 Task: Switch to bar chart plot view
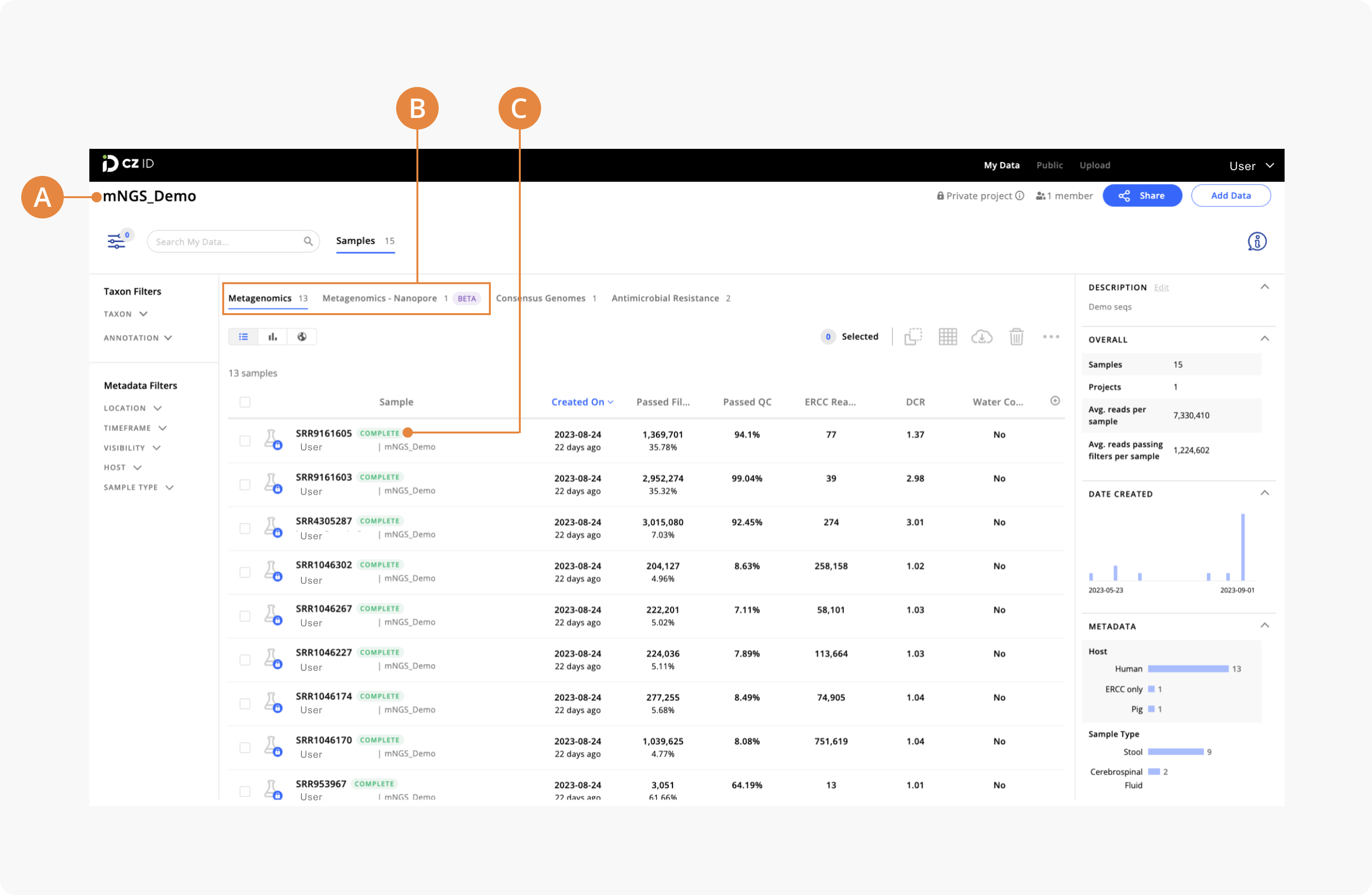(272, 337)
